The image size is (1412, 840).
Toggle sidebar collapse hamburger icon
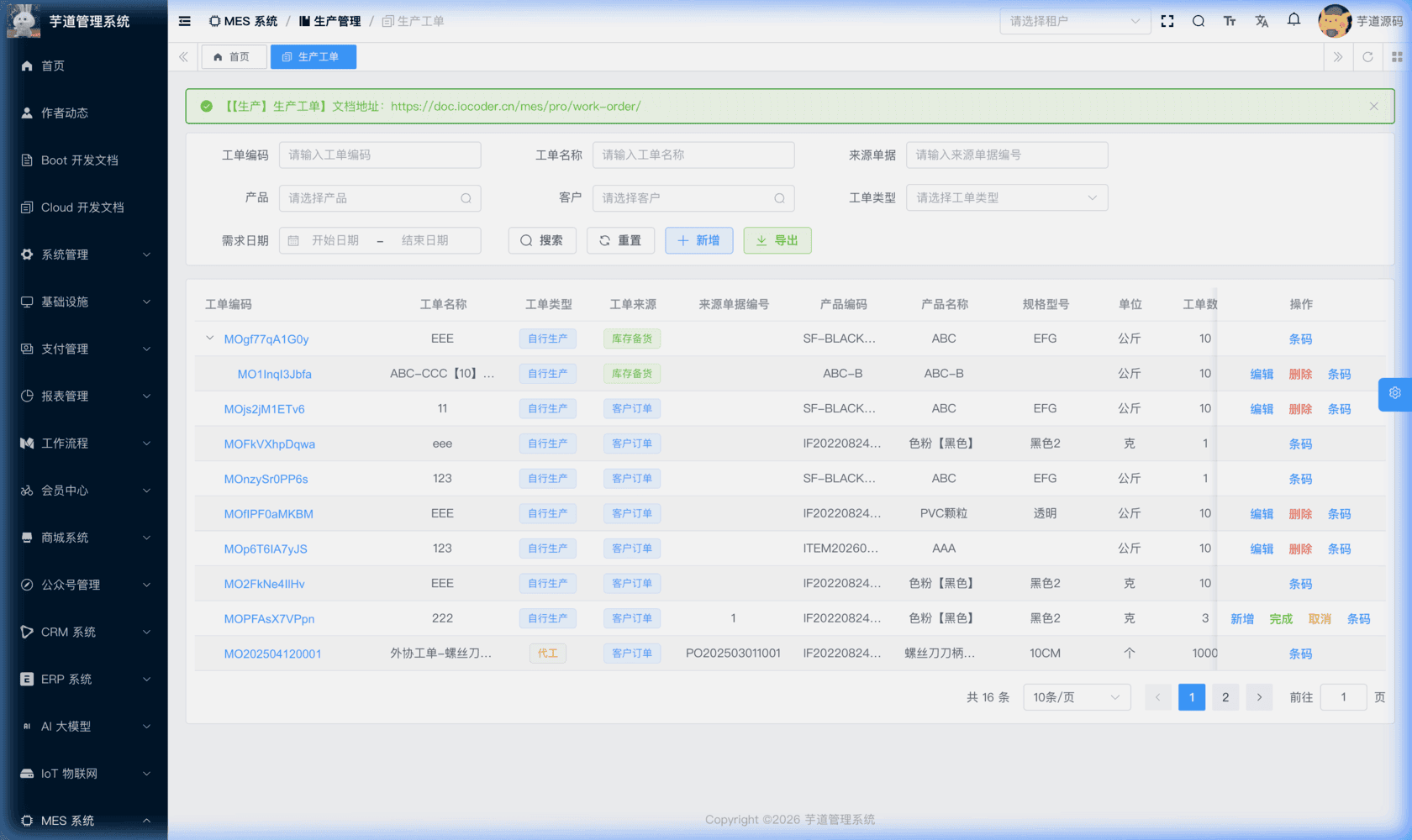[185, 21]
